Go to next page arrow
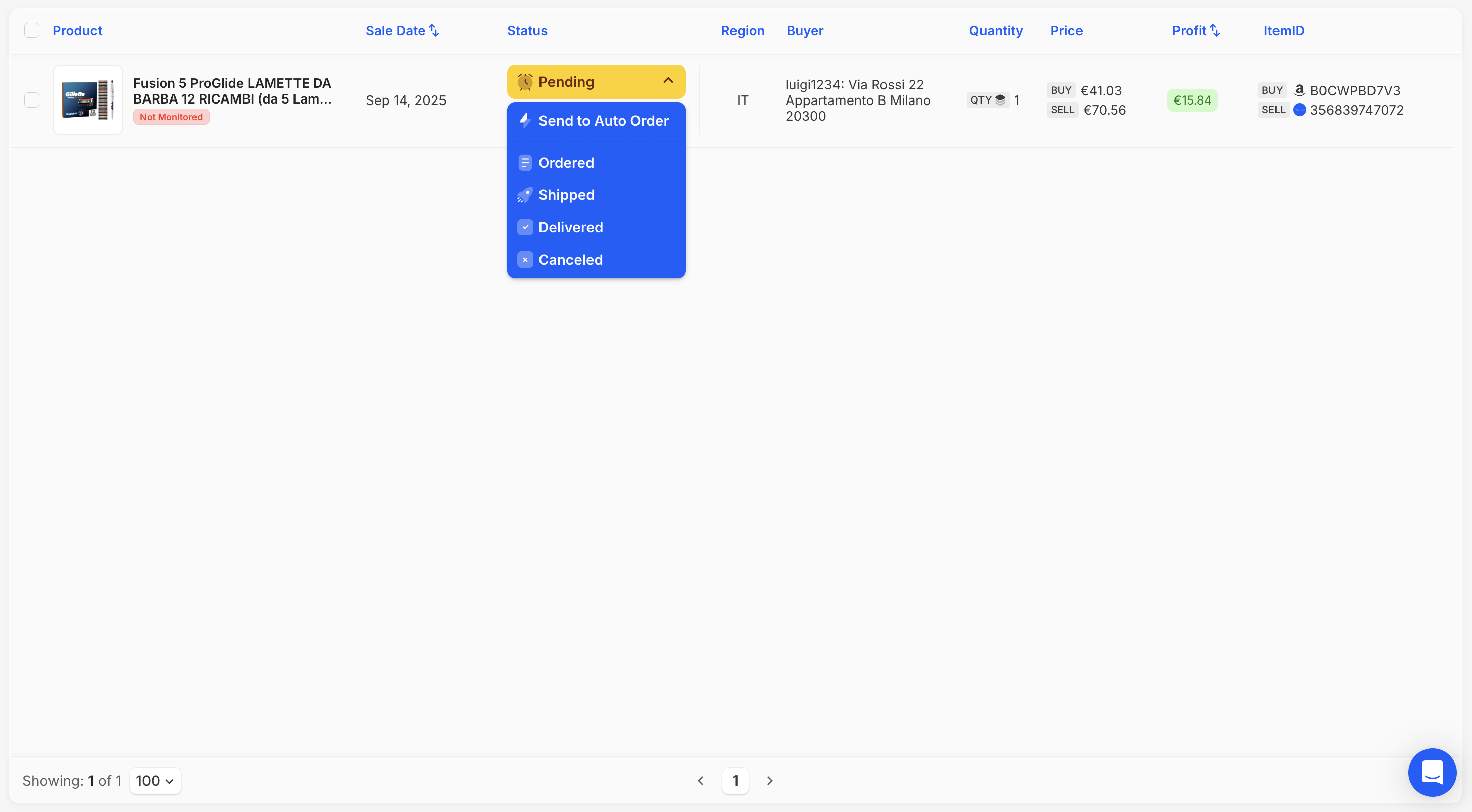Image resolution: width=1472 pixels, height=812 pixels. pos(770,781)
